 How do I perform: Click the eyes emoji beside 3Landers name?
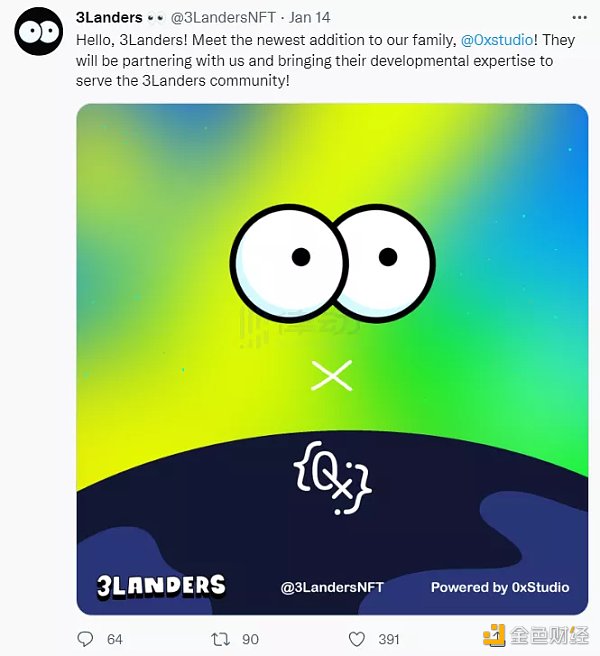(156, 18)
